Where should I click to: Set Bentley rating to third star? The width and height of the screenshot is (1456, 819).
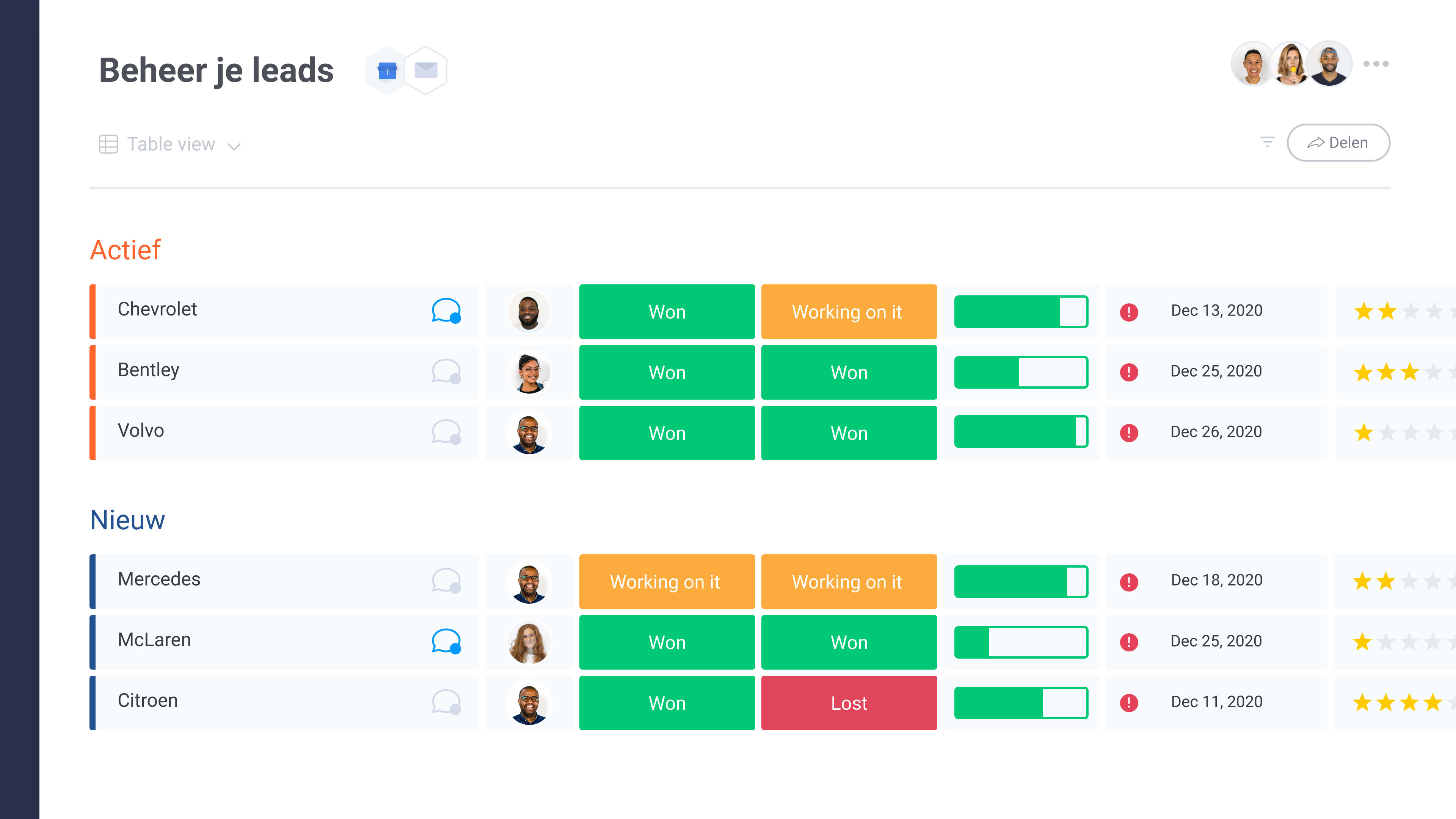[1410, 372]
